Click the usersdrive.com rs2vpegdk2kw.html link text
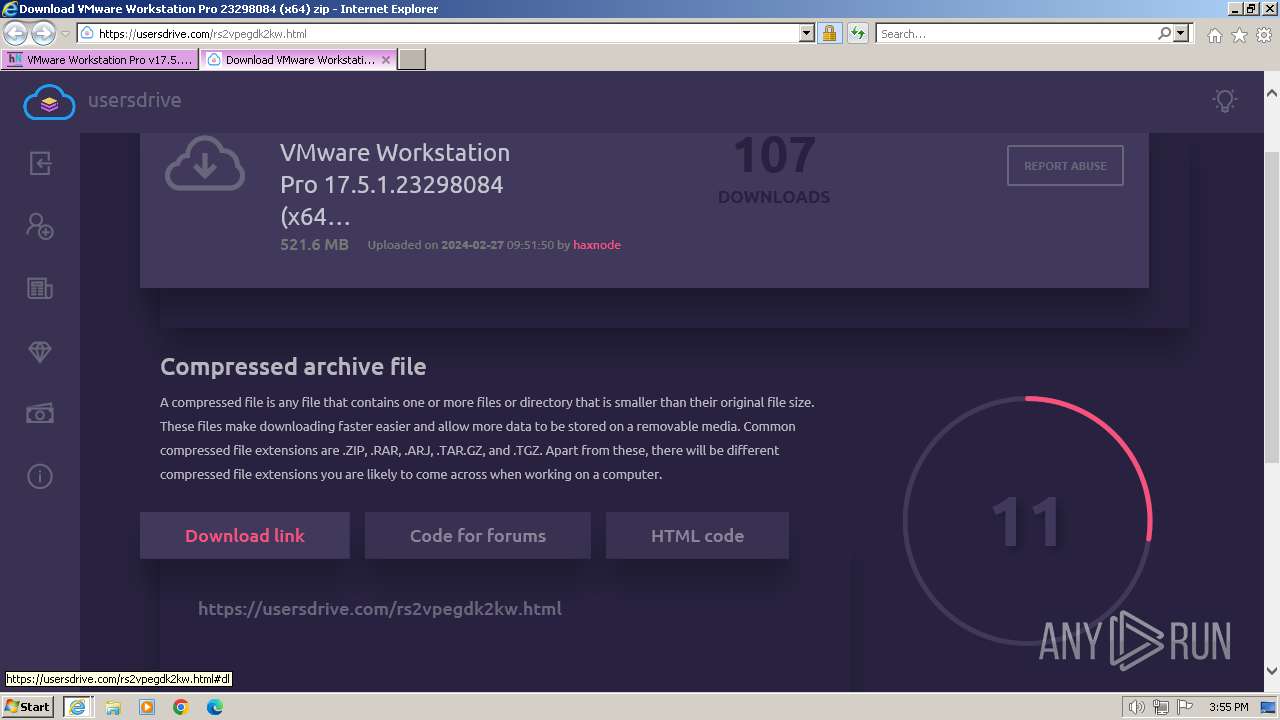The image size is (1280, 720). [380, 608]
